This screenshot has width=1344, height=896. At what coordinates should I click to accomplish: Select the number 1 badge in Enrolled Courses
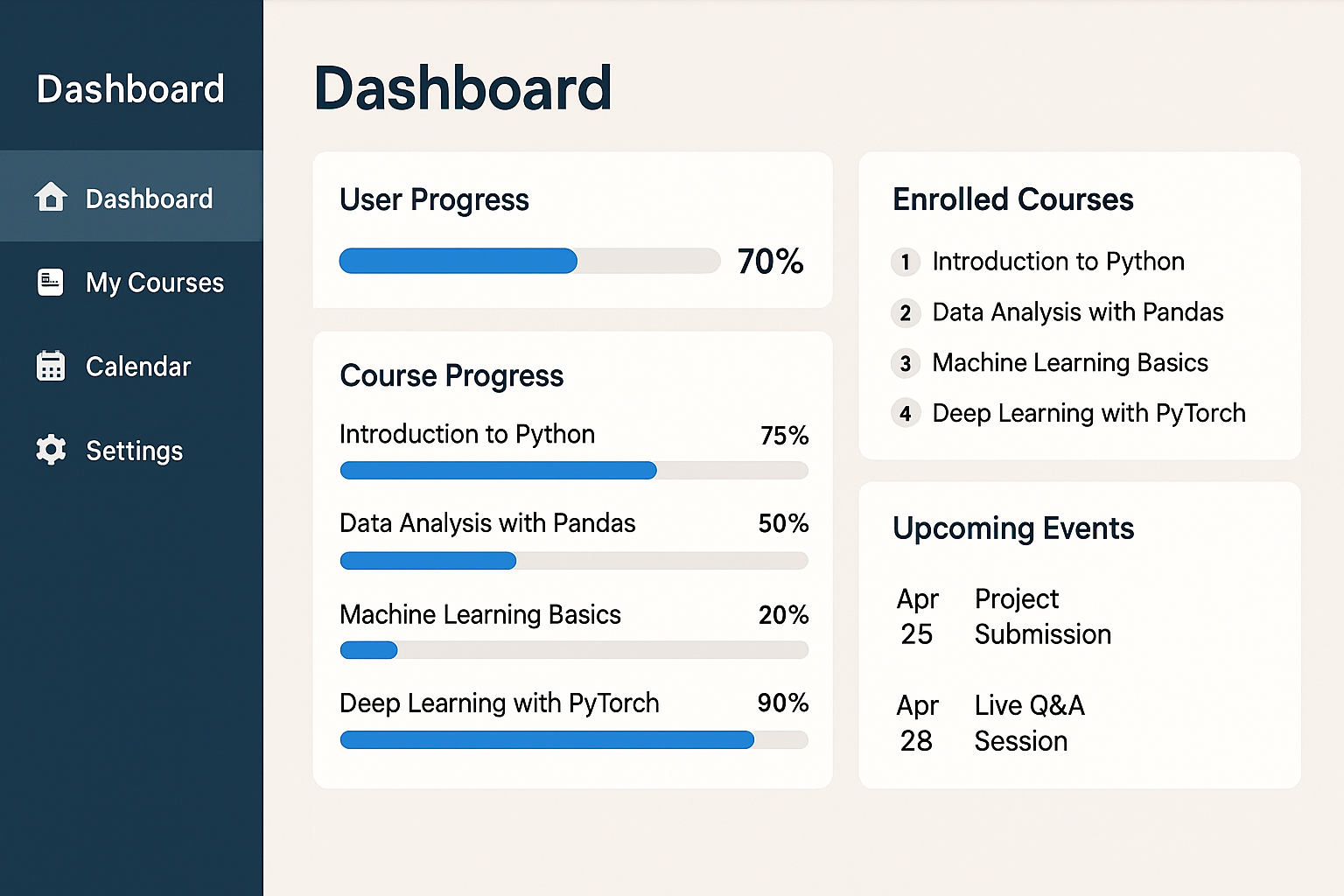pos(906,262)
